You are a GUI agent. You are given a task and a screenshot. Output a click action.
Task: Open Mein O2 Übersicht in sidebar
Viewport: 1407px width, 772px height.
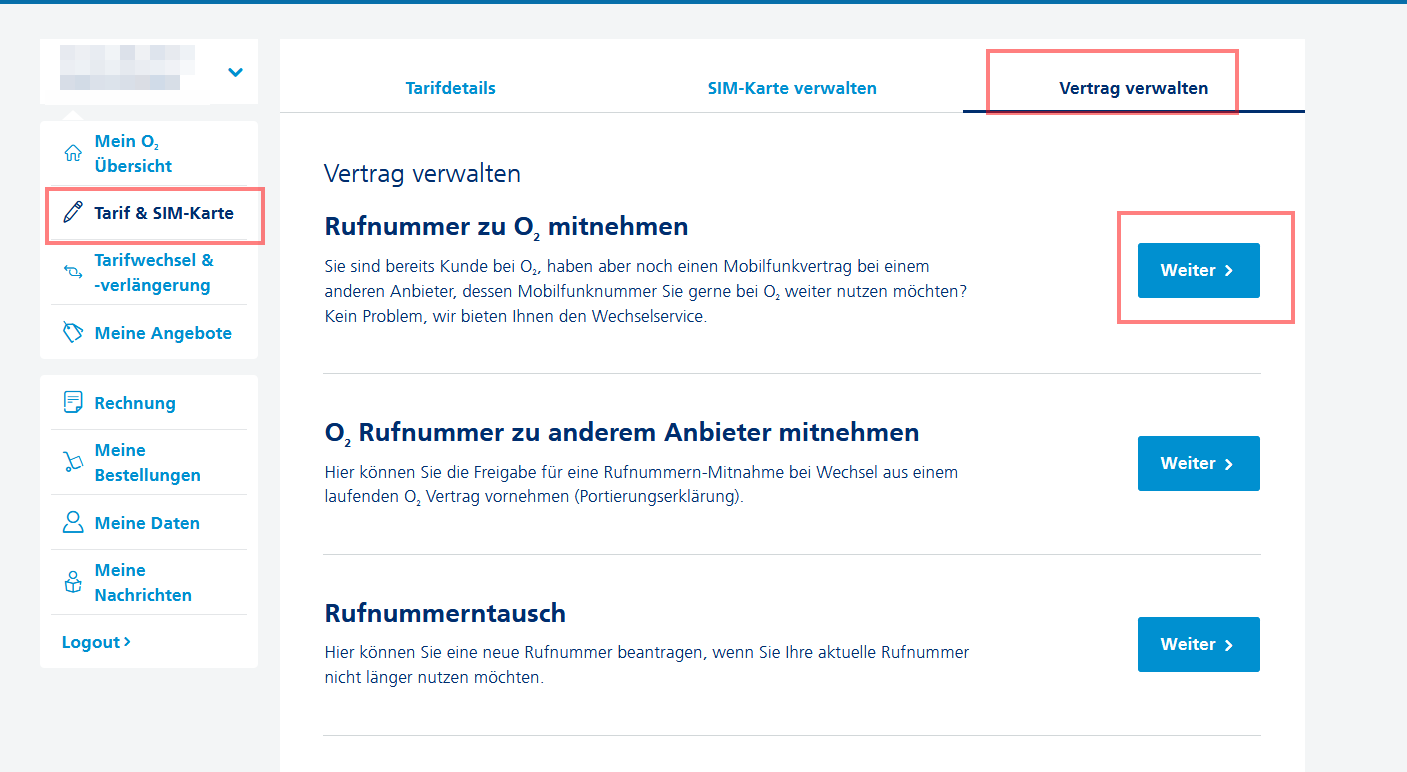coord(134,154)
